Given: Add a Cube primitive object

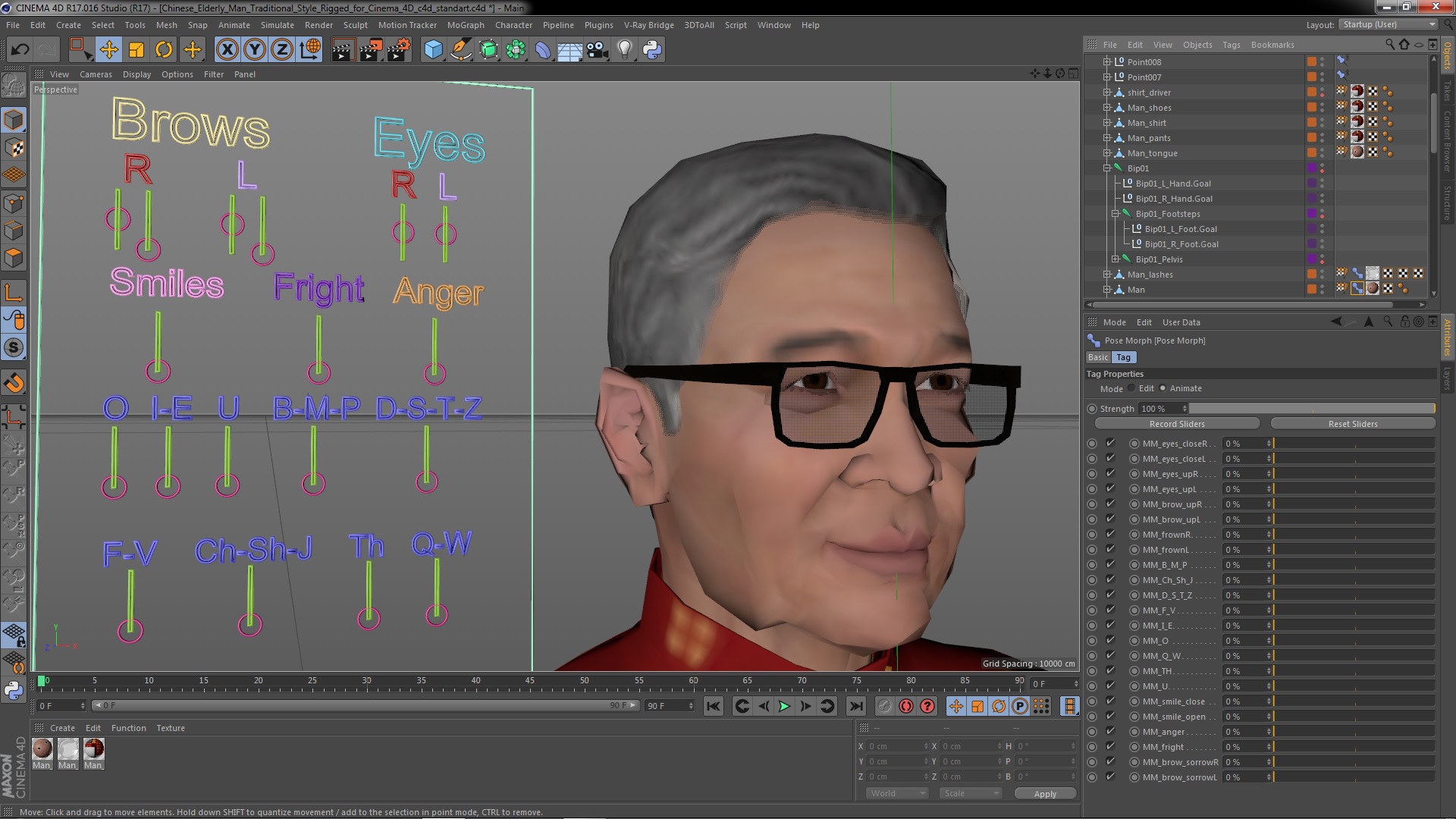Looking at the screenshot, I should 433,50.
